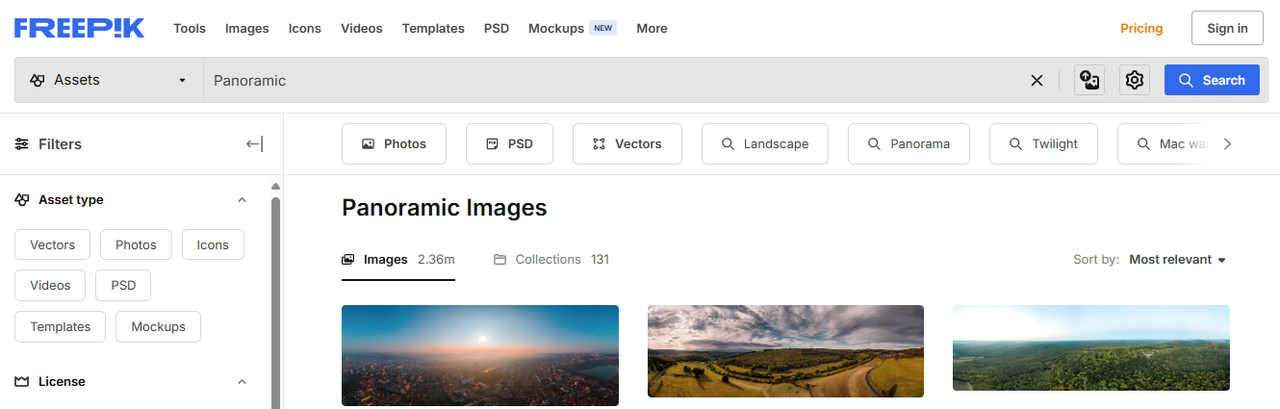Toggle the PSD asset type filter
Image resolution: width=1280 pixels, height=409 pixels.
[x=123, y=286]
